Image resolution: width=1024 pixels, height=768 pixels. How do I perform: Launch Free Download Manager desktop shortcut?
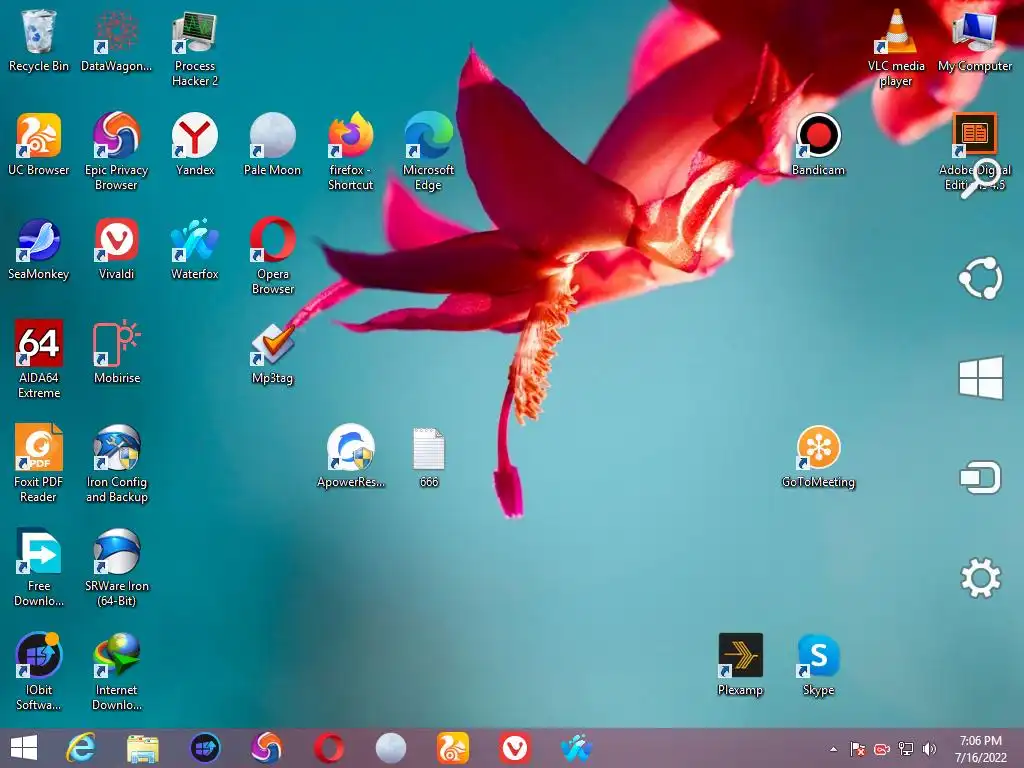click(x=39, y=567)
